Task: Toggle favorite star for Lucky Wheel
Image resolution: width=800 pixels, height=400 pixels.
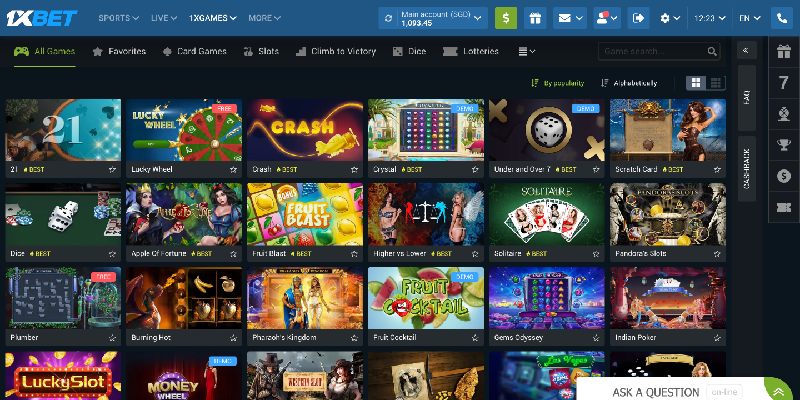Action: pos(233,169)
